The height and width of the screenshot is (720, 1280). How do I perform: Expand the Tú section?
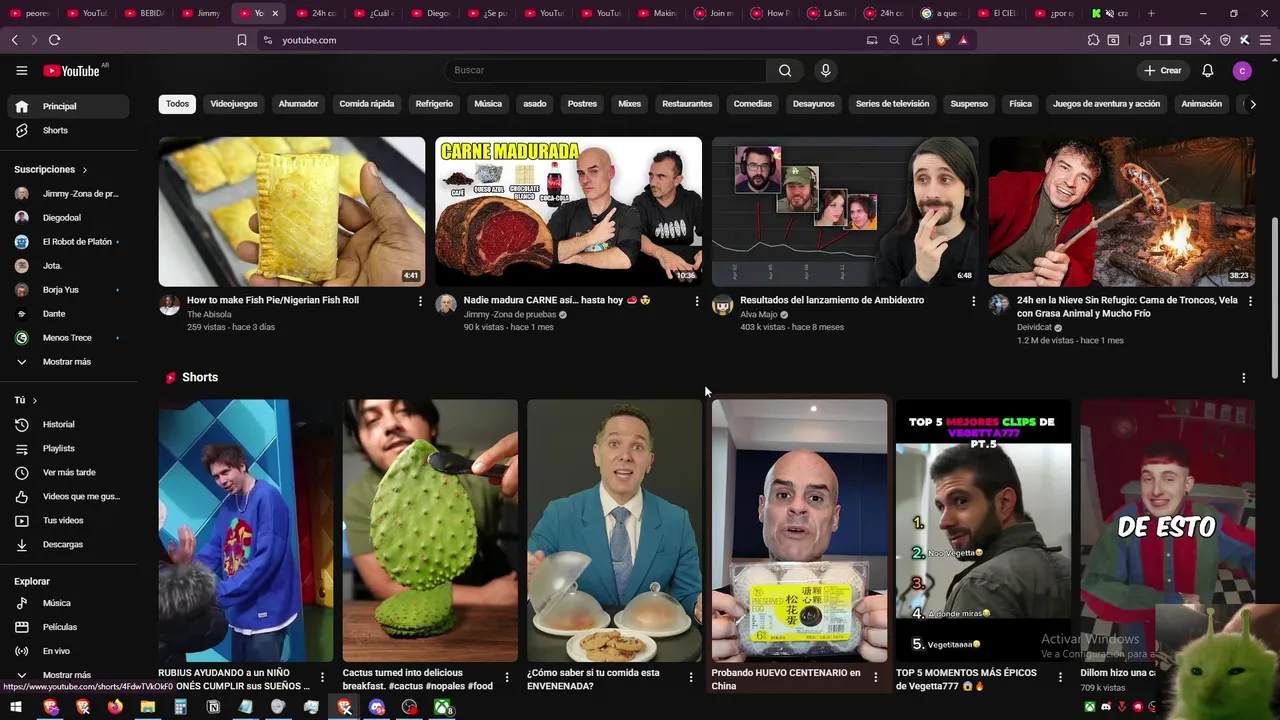26,400
